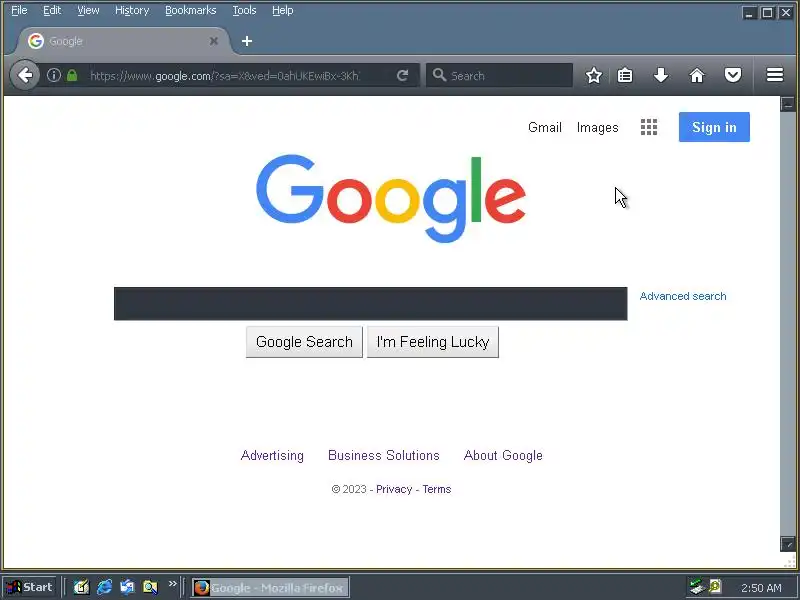Go to the Home page icon

(x=697, y=76)
